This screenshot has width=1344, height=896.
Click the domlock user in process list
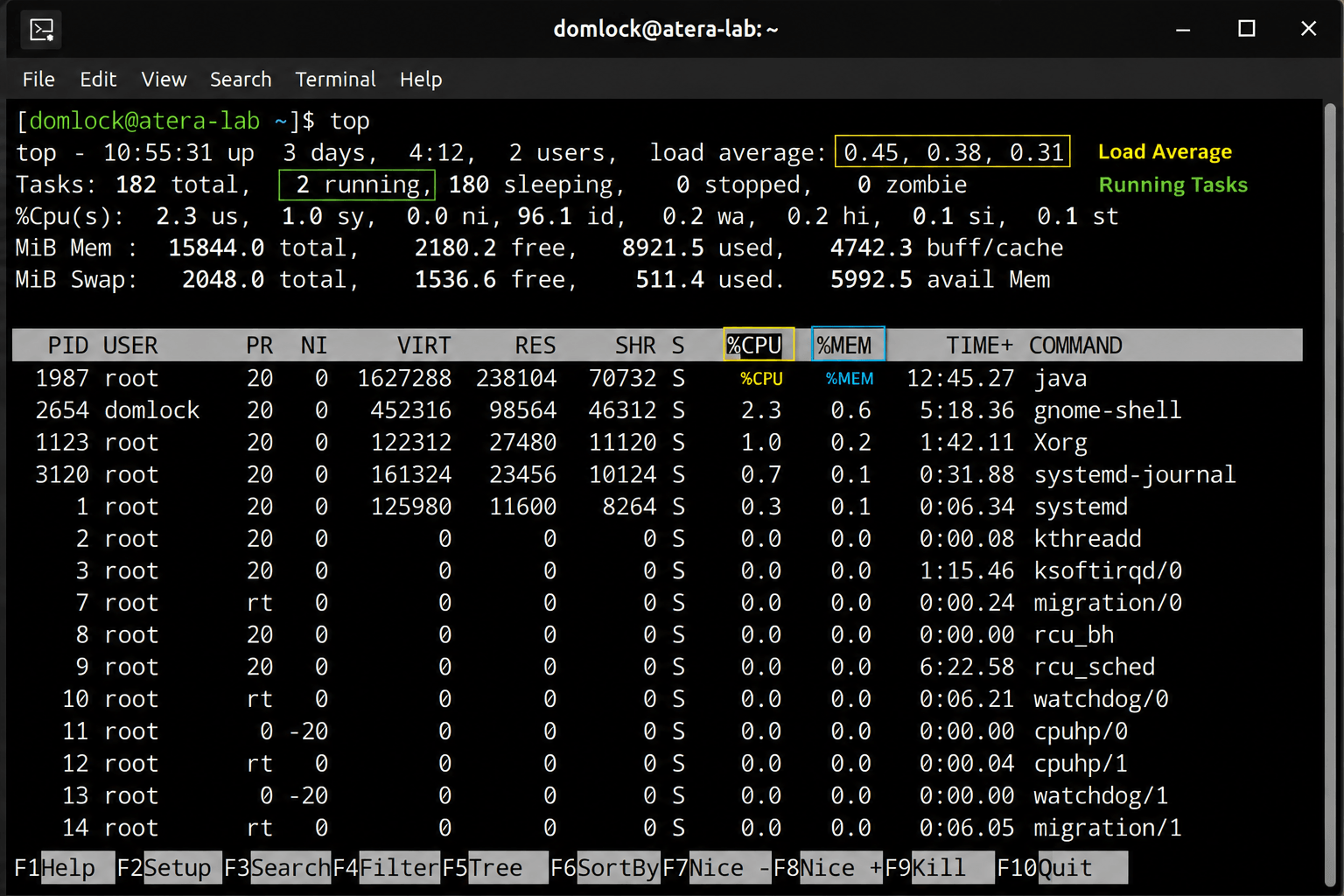(152, 410)
